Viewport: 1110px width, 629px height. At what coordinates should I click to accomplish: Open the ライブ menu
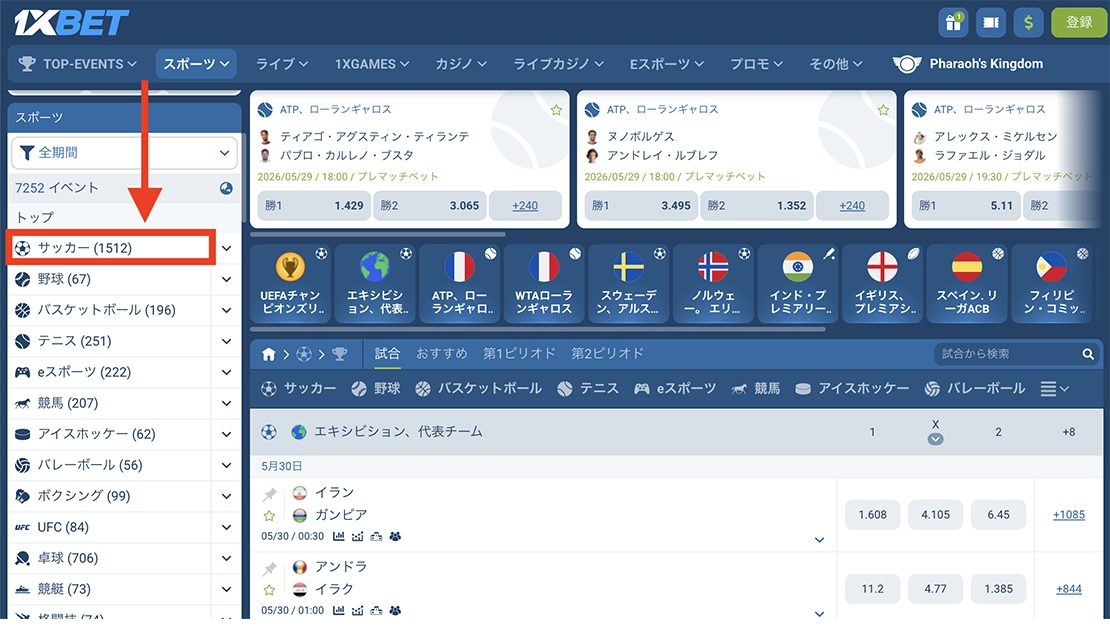(x=282, y=64)
